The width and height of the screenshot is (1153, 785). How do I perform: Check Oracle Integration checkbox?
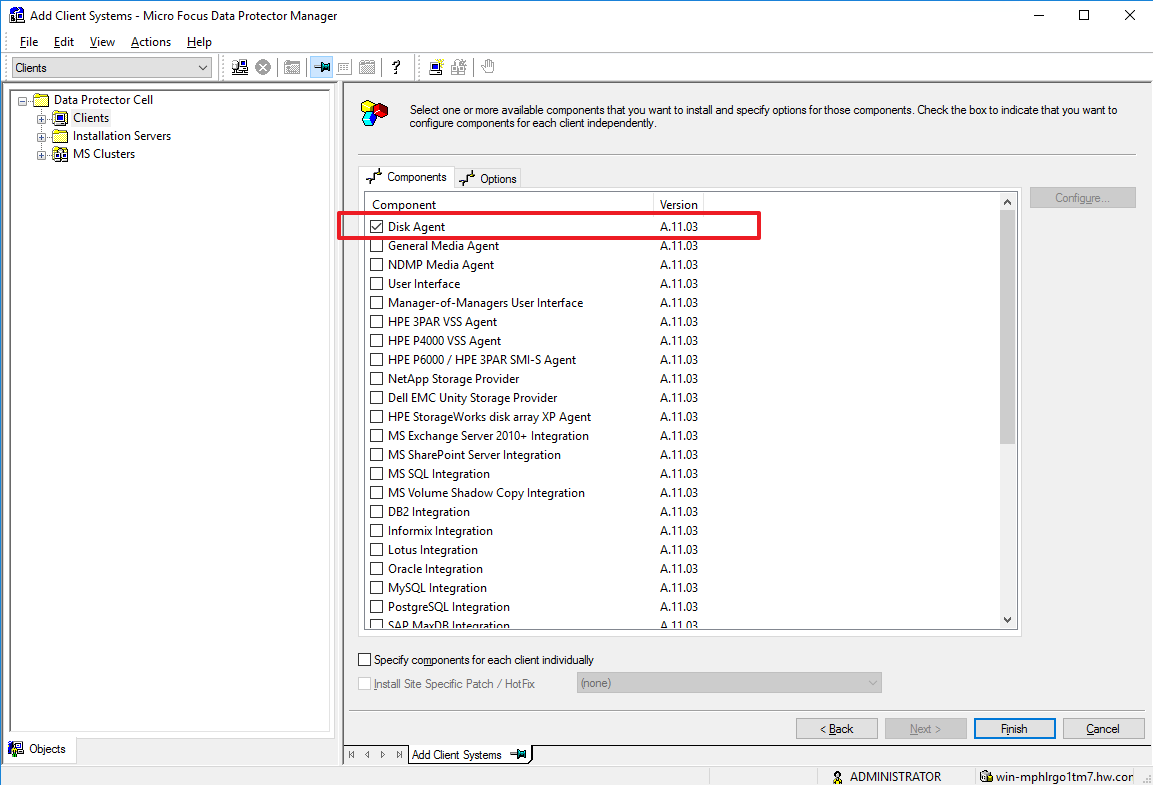point(376,568)
